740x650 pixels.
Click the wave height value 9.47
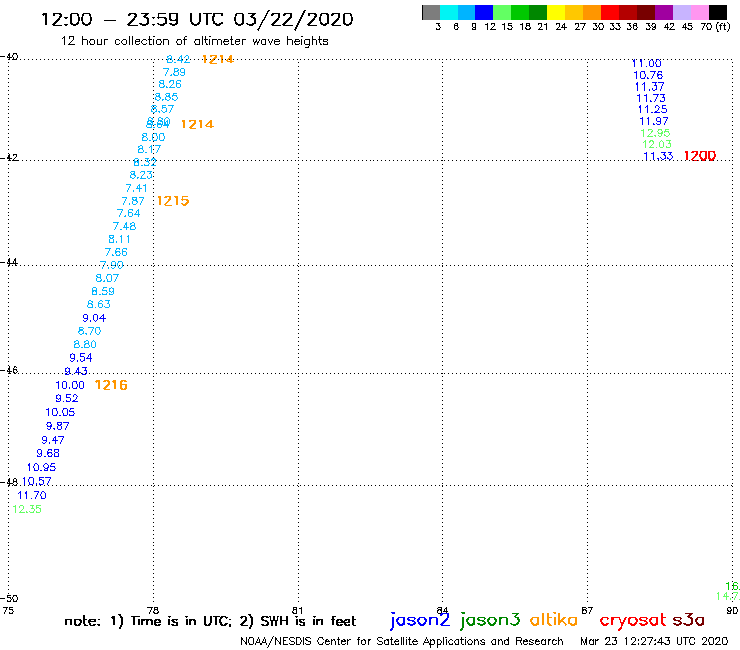(x=53, y=440)
